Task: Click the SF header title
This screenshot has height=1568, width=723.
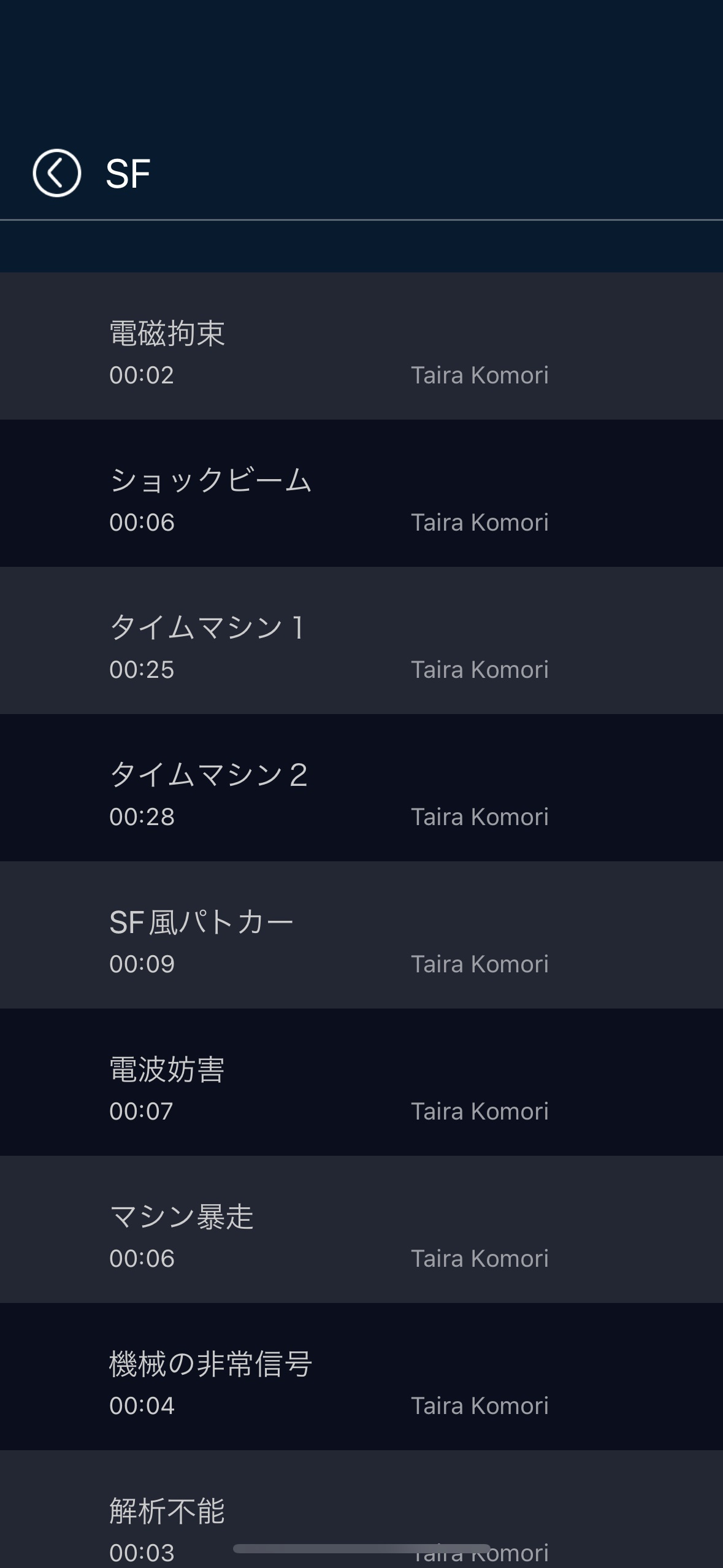Action: [128, 174]
